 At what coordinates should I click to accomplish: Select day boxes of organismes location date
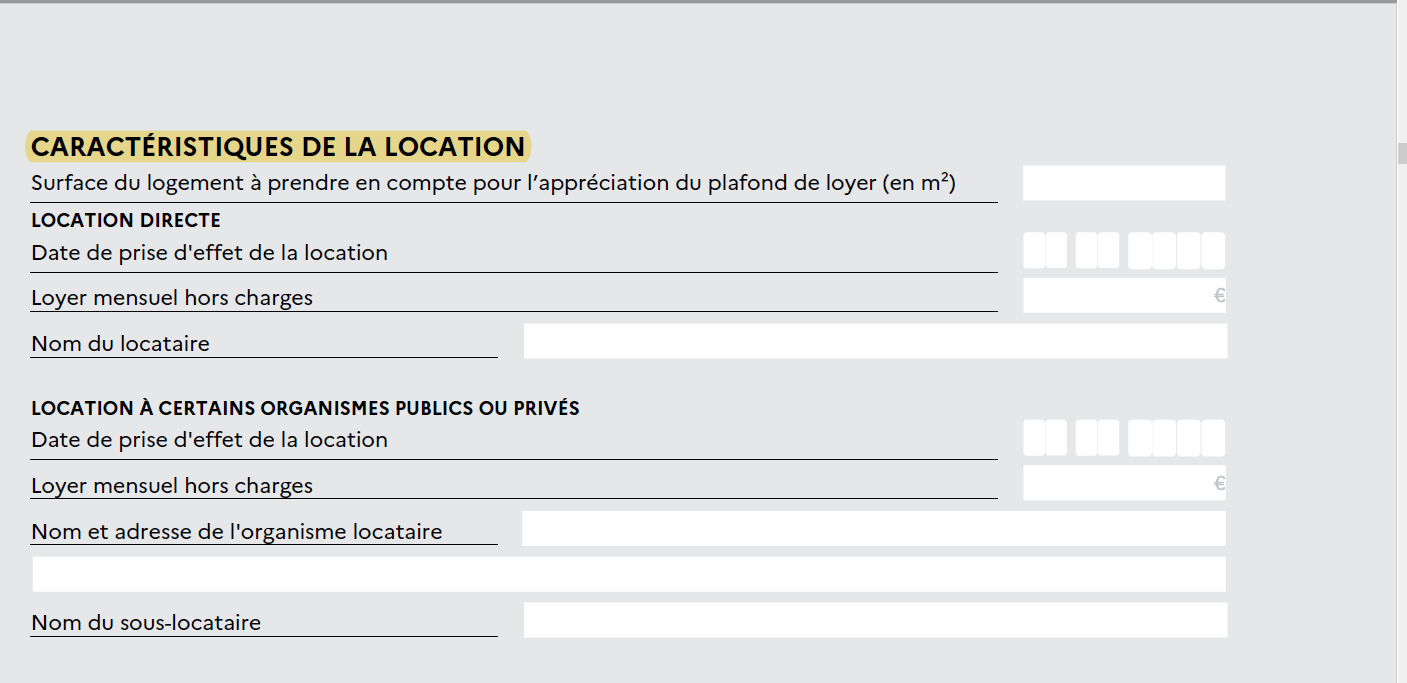coord(1045,438)
